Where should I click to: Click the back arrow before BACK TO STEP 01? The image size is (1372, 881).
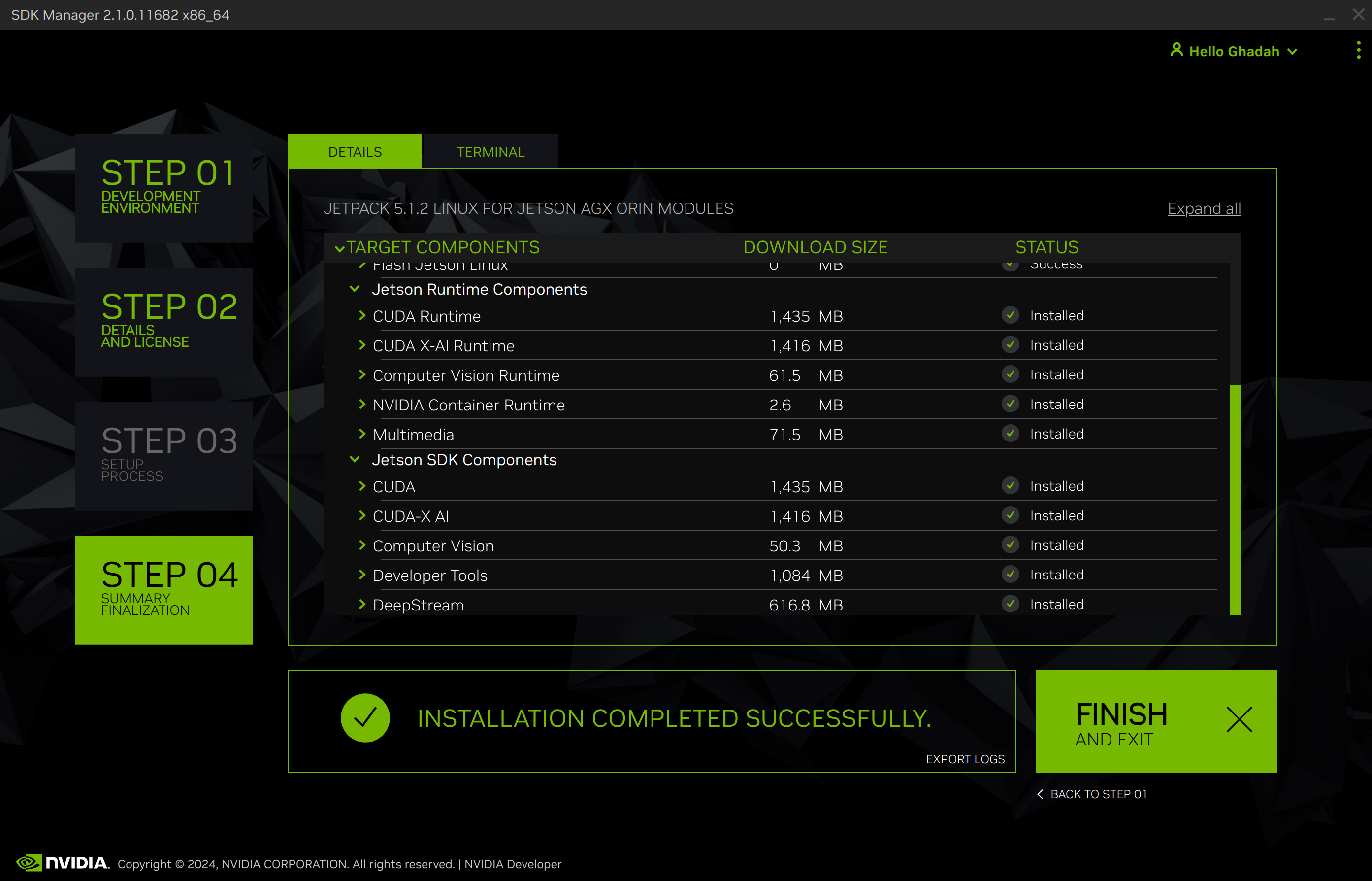tap(1041, 794)
